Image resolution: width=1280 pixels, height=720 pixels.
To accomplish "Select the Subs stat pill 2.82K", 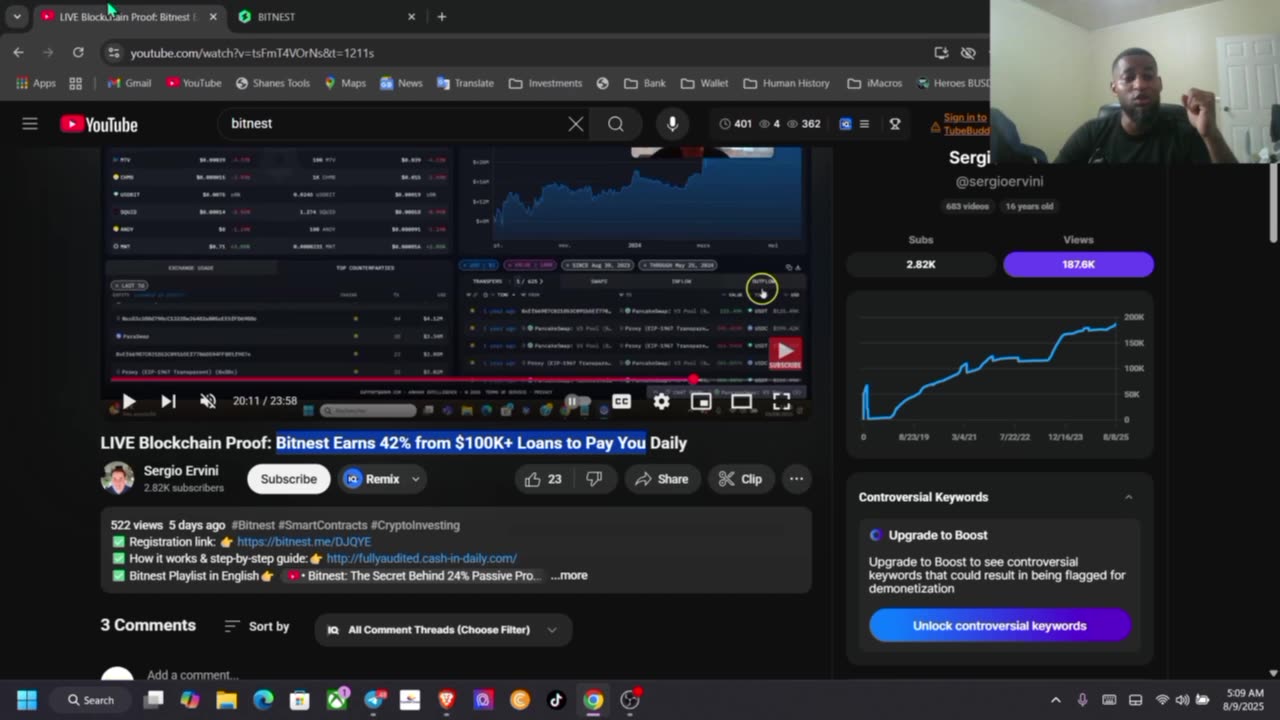I will tap(921, 264).
